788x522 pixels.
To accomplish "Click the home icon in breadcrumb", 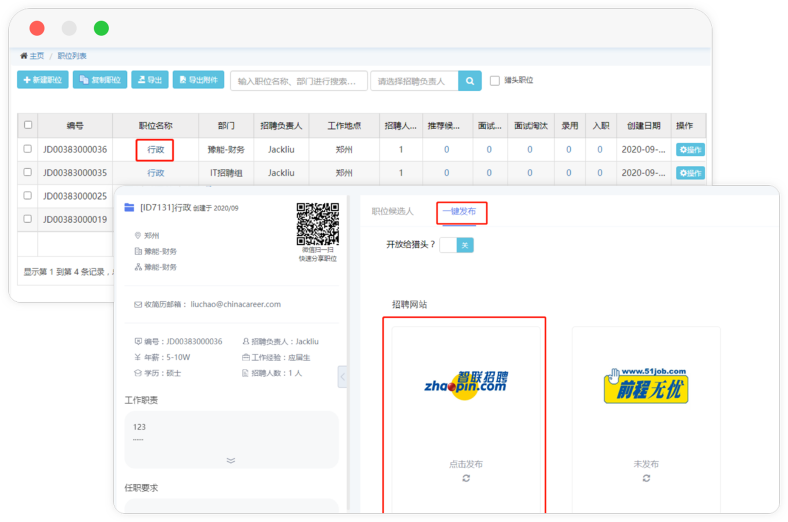I will [x=24, y=56].
